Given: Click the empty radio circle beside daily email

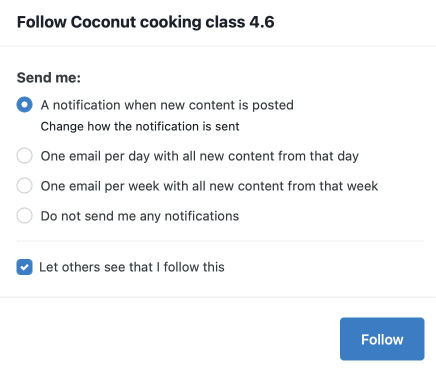Looking at the screenshot, I should tap(24, 156).
